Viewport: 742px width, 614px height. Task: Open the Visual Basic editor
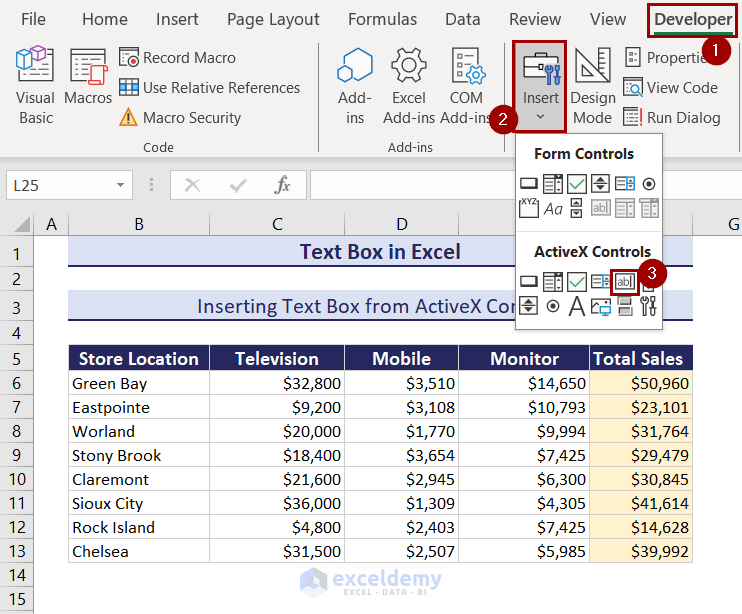click(x=35, y=85)
